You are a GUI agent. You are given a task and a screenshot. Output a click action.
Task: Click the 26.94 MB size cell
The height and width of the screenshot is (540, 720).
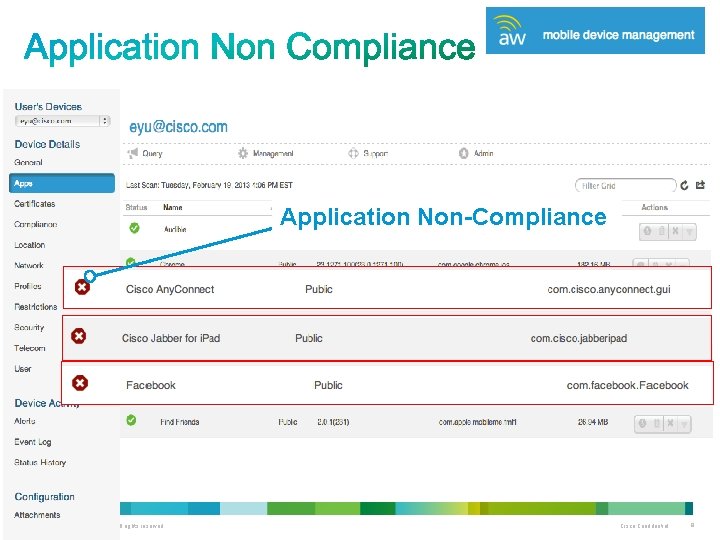(x=593, y=422)
